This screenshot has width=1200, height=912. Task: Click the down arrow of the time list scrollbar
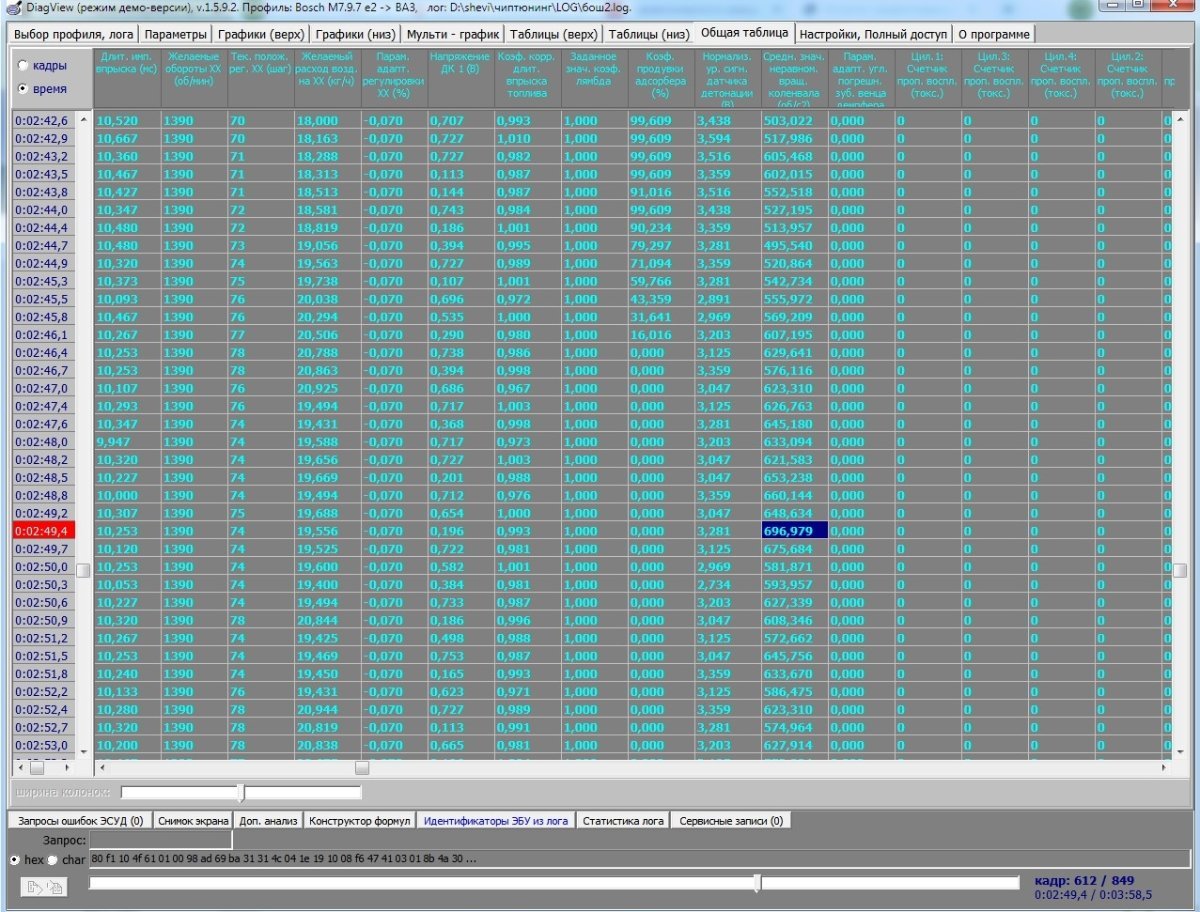coord(83,750)
